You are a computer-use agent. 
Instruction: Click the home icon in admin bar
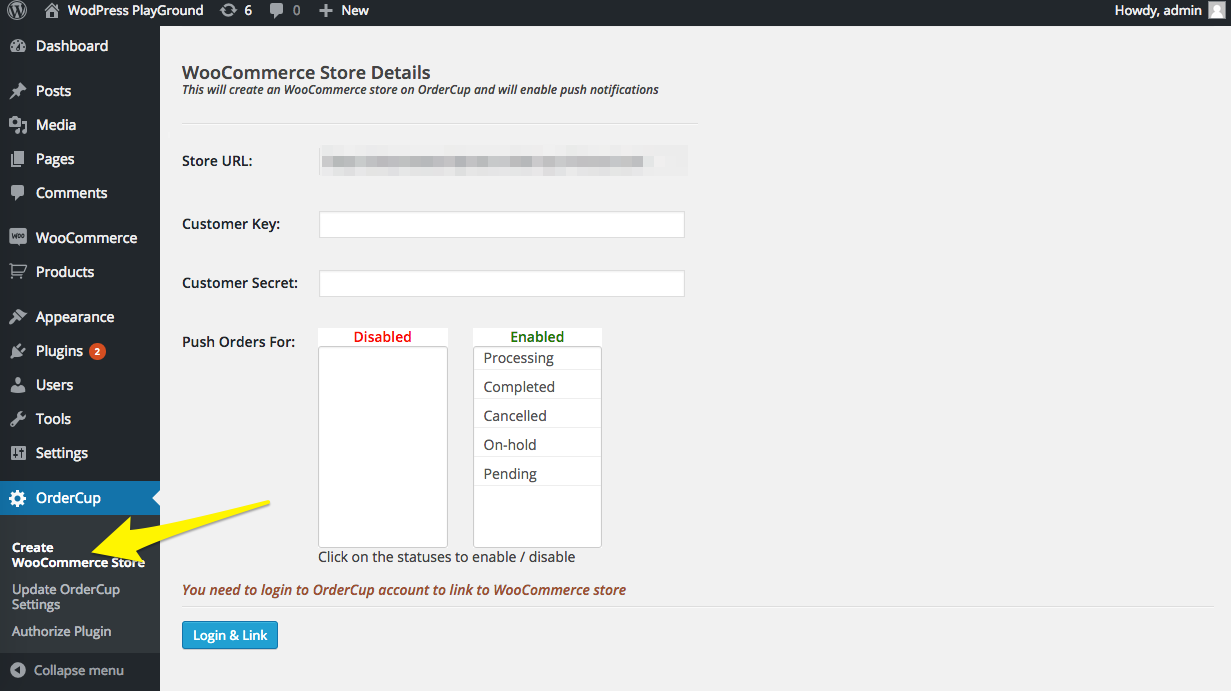pyautogui.click(x=52, y=11)
